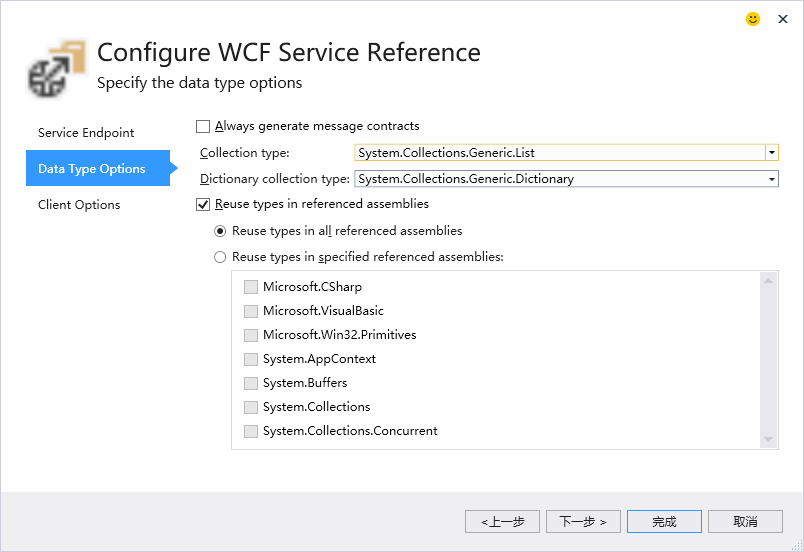The width and height of the screenshot is (804, 552).
Task: Go to the Client Options page
Action: 79,205
